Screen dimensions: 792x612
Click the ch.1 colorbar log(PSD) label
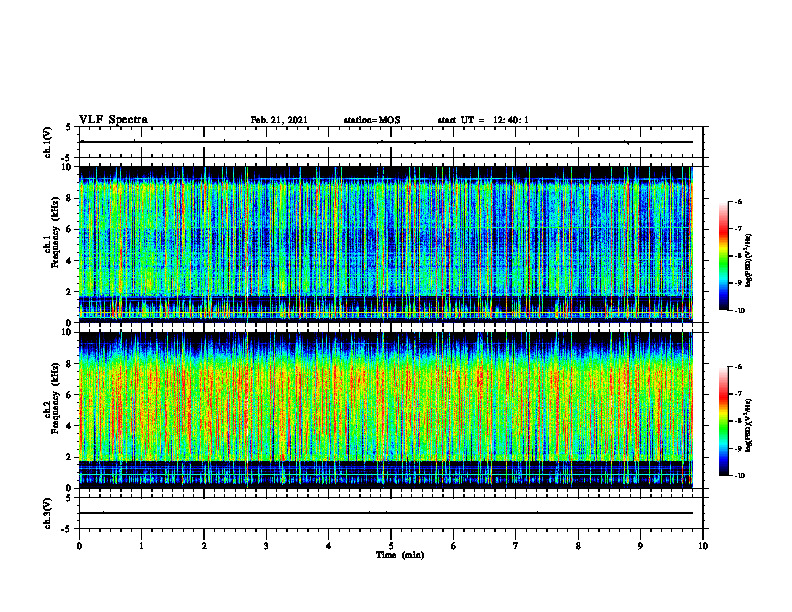coord(749,261)
